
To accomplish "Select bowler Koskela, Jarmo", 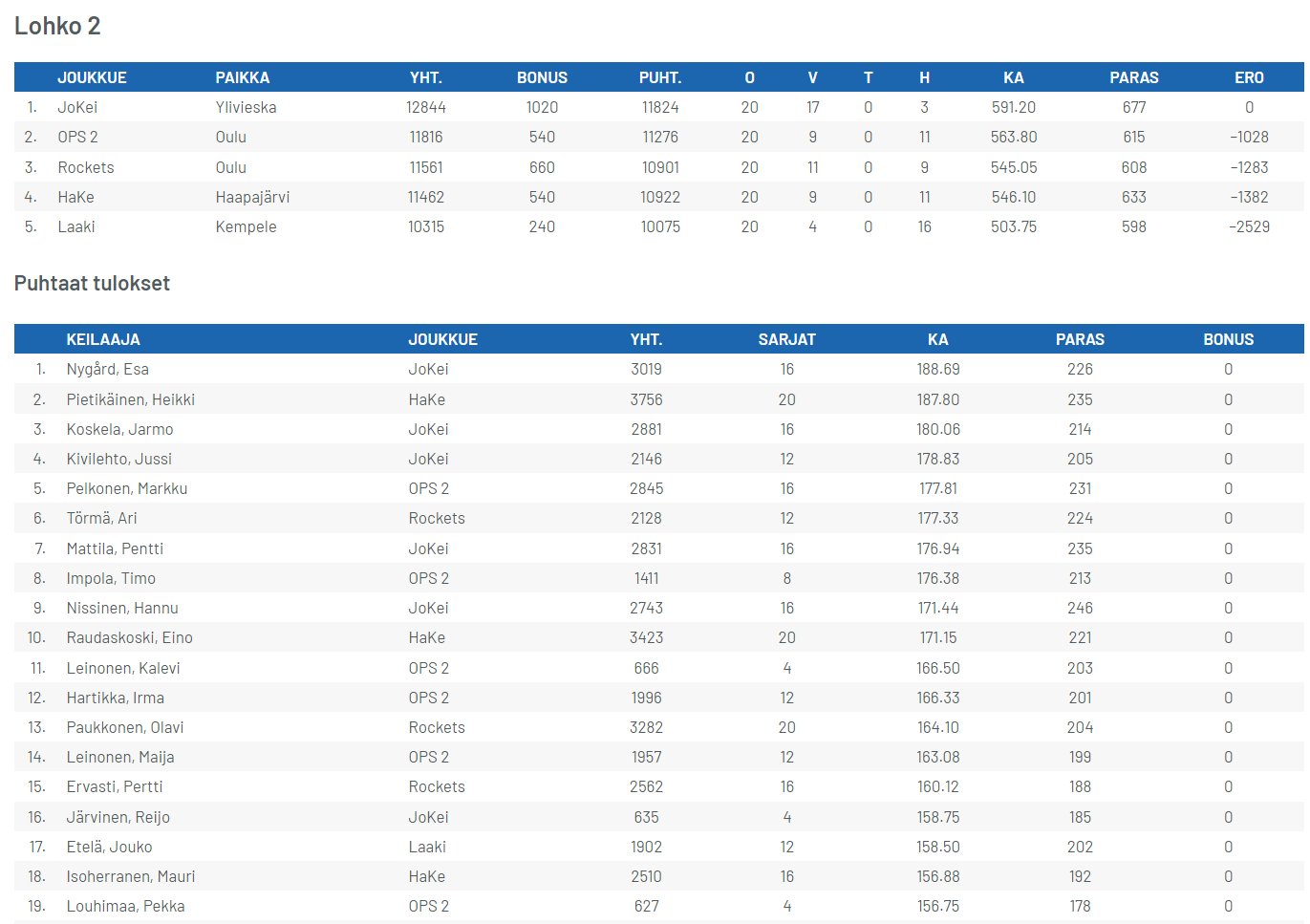I will 120,429.
